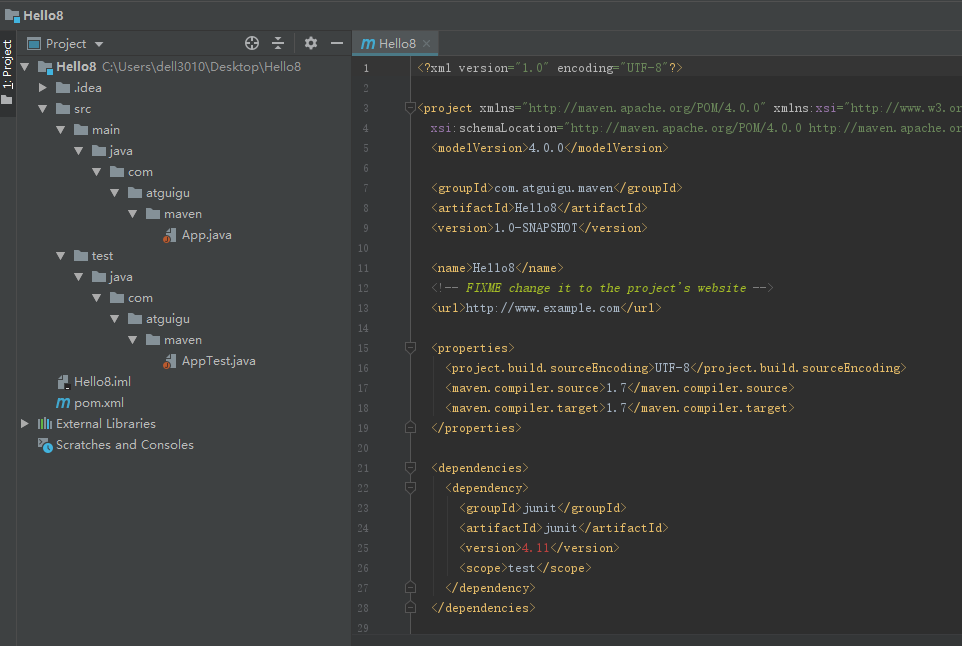The height and width of the screenshot is (646, 962).
Task: Fold the project tag at line 3
Action: click(410, 108)
